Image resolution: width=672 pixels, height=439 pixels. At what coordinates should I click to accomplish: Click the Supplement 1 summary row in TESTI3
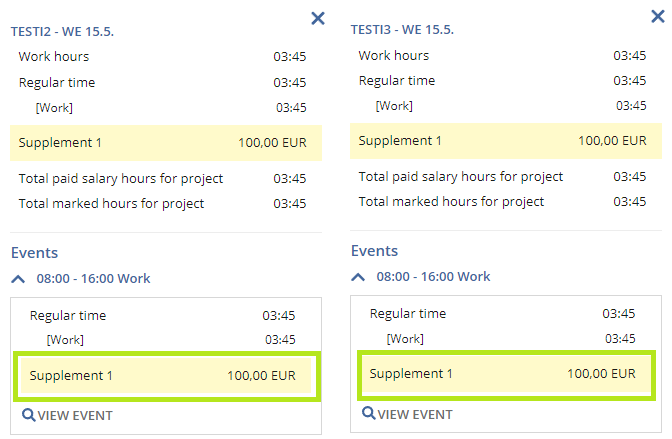coord(506,141)
